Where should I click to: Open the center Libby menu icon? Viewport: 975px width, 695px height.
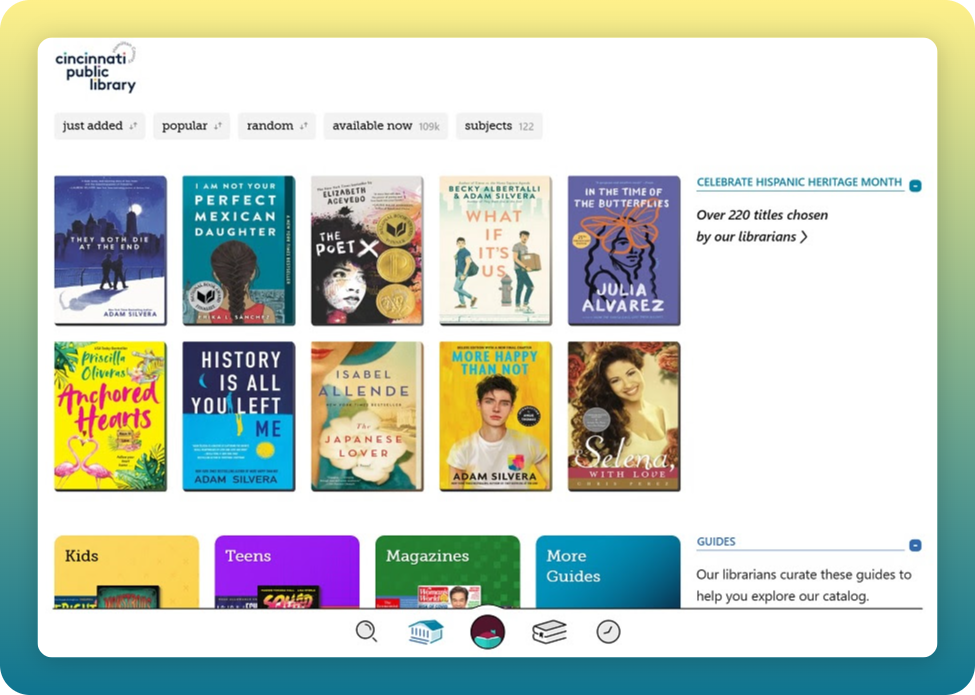click(488, 632)
